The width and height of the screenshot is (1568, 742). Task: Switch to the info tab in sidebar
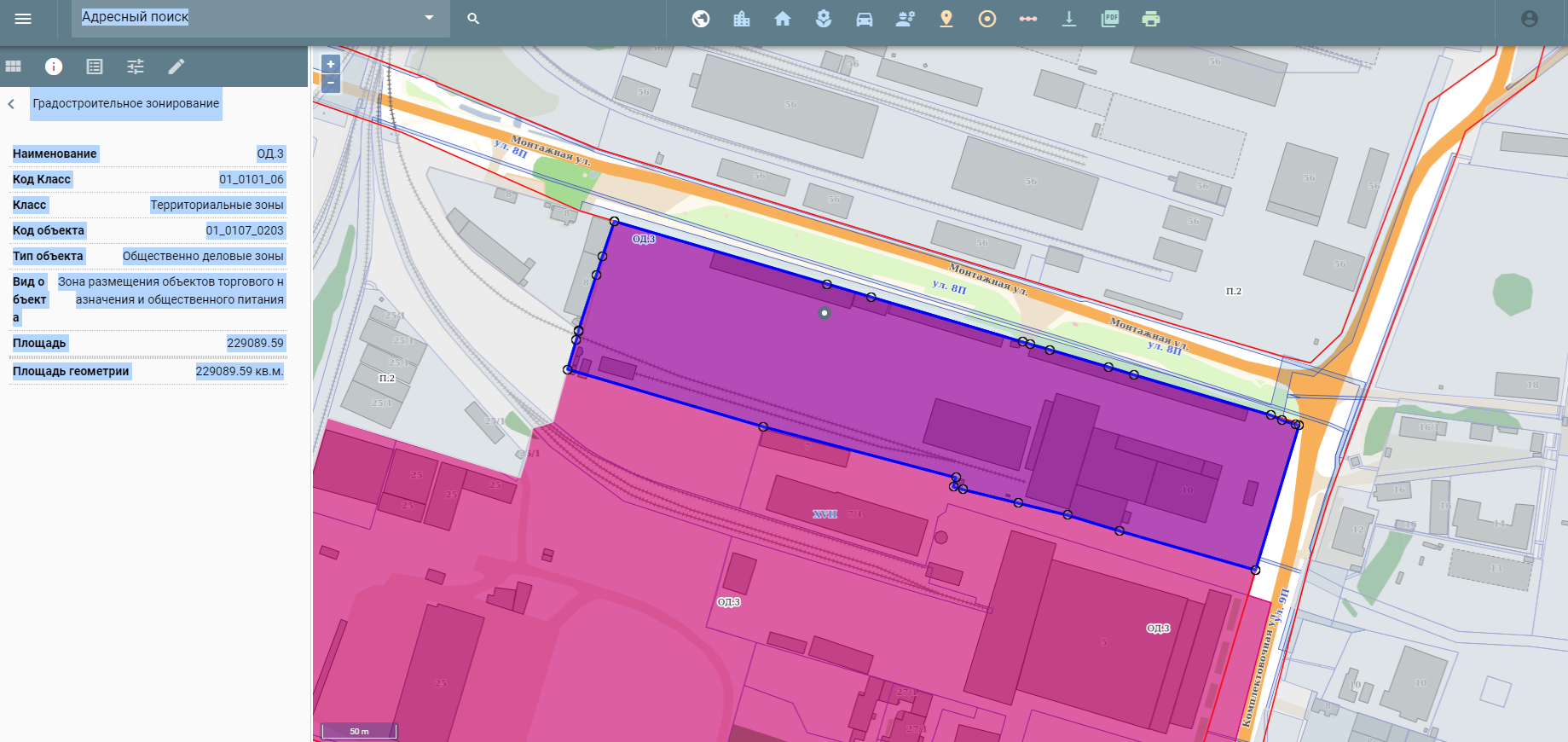pyautogui.click(x=54, y=67)
